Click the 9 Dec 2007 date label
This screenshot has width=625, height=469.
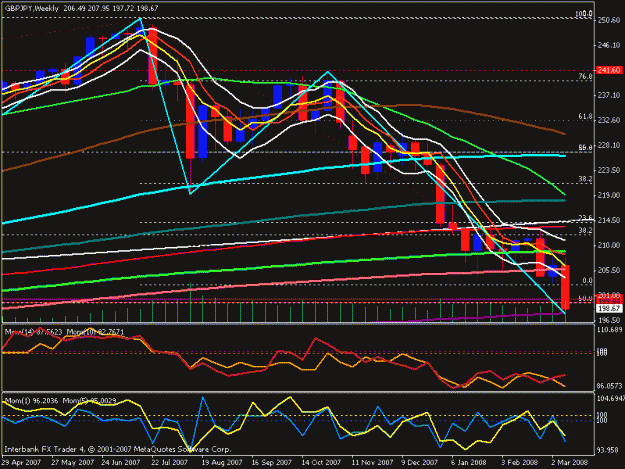420,463
